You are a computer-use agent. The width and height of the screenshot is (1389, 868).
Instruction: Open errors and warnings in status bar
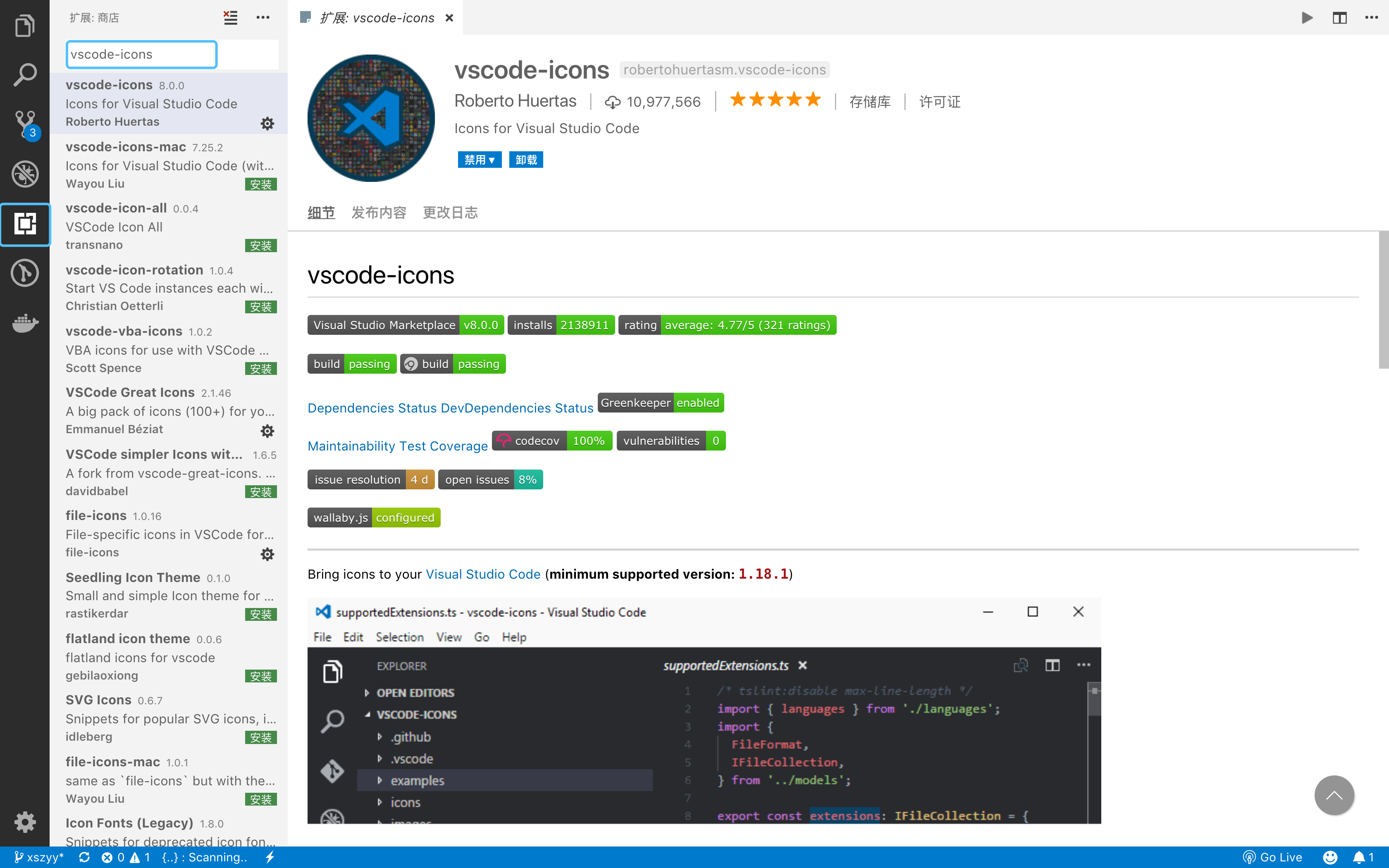click(x=126, y=857)
